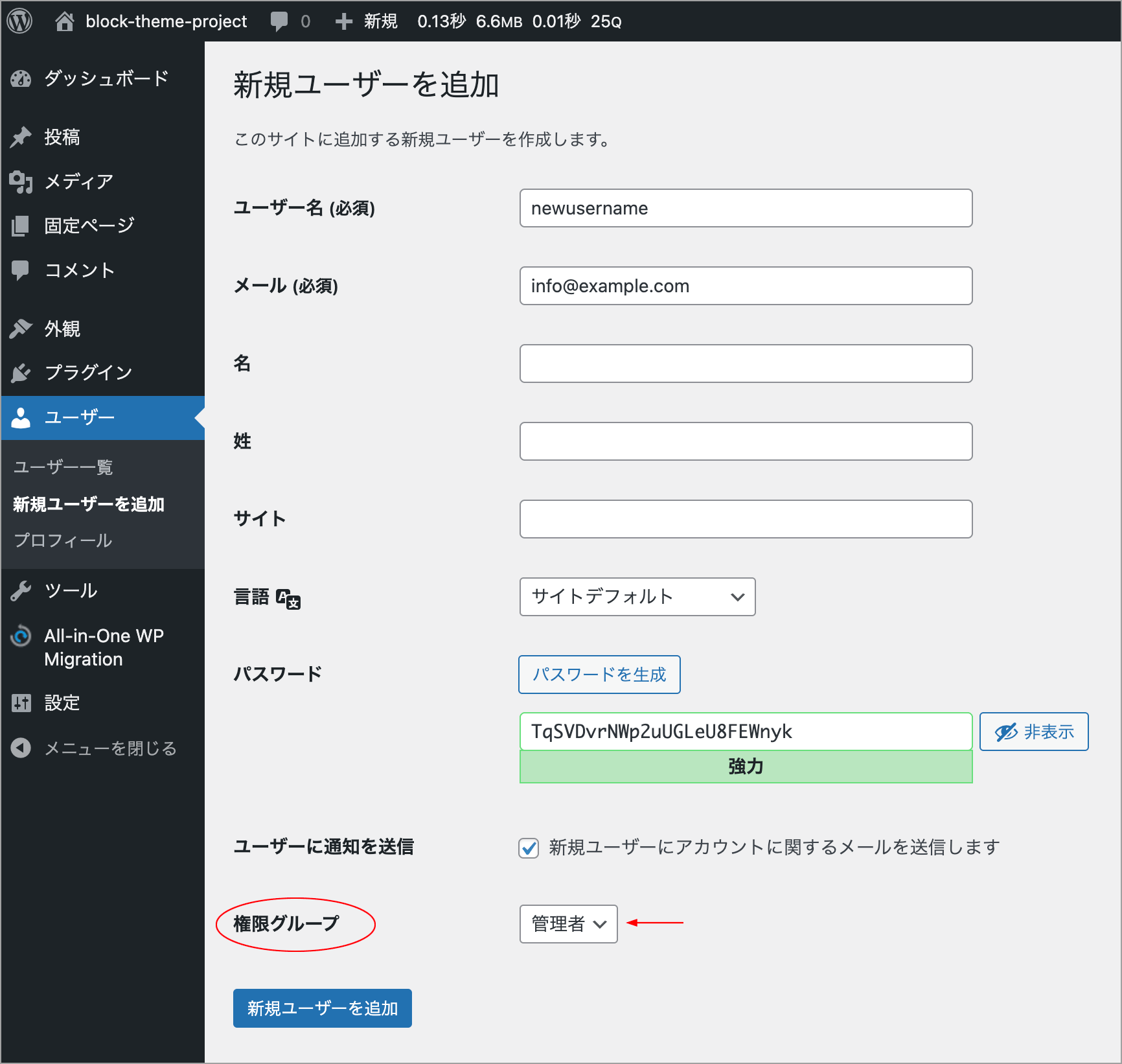Viewport: 1122px width, 1064px height.
Task: Uncheck the send user notification checkbox
Action: (529, 848)
